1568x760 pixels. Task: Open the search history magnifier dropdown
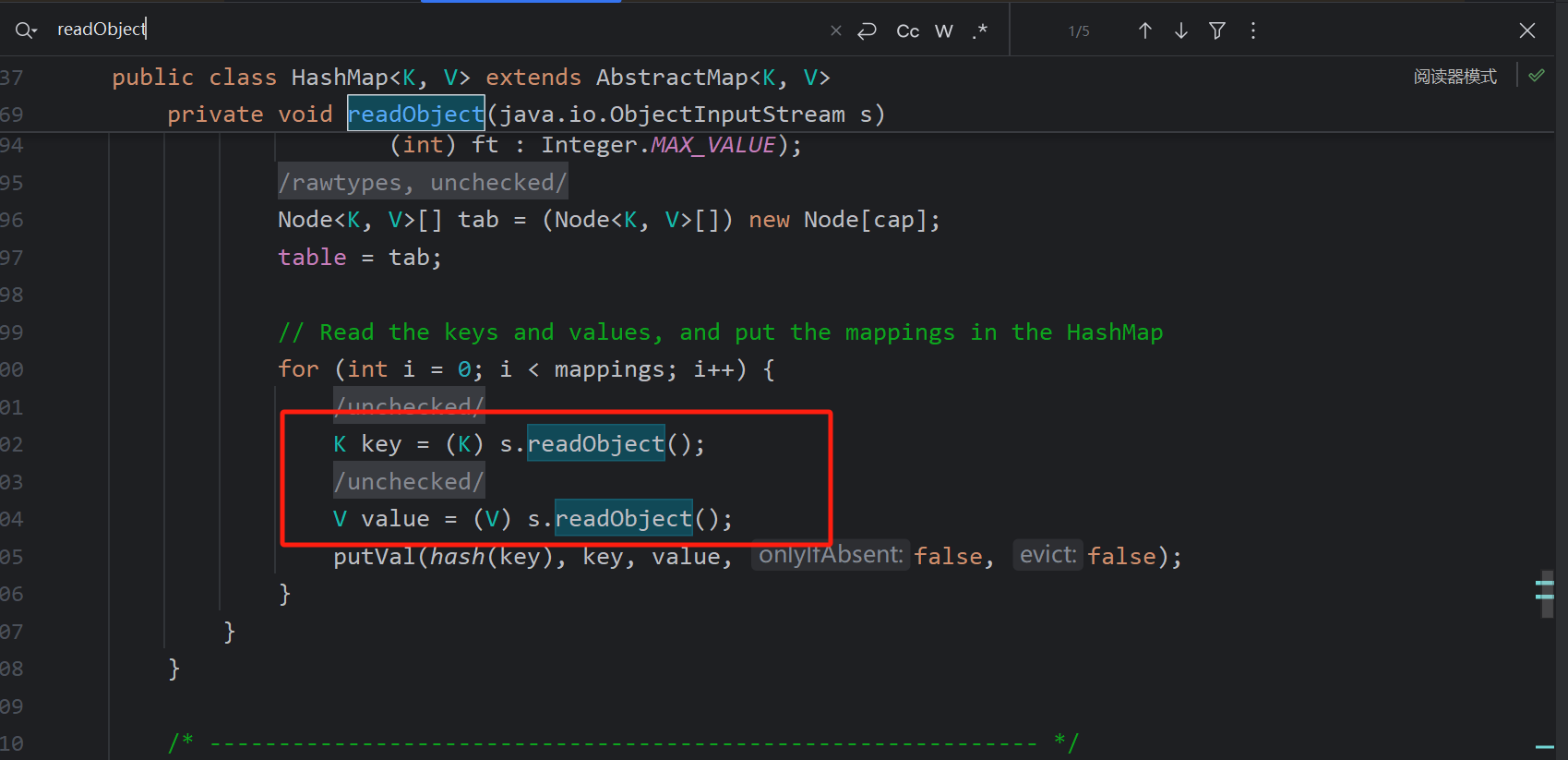click(26, 30)
